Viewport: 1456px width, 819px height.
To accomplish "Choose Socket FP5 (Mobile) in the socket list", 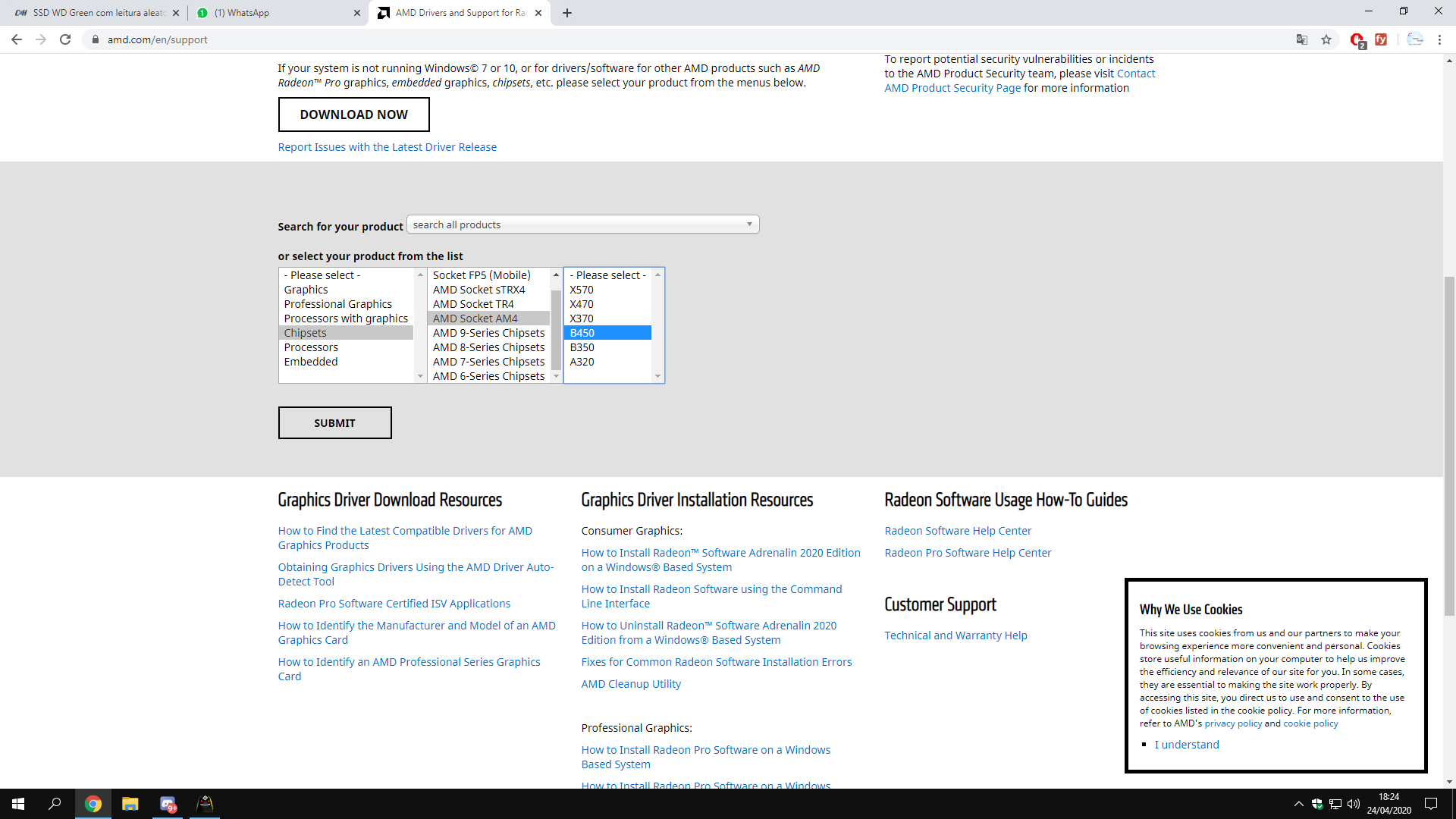I will tap(489, 275).
